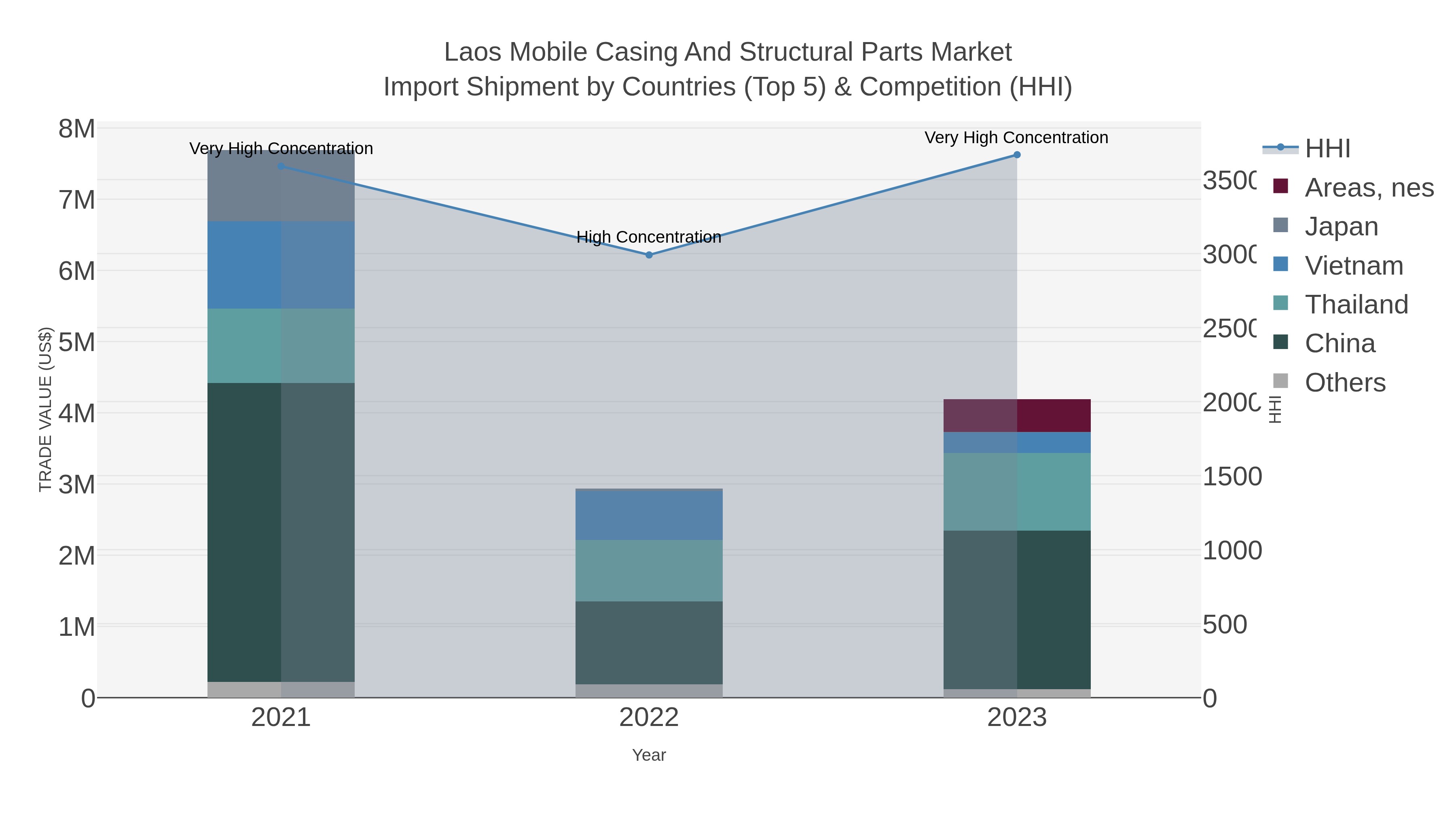
Task: Click the 500 tick on HHI axis
Action: (1225, 624)
